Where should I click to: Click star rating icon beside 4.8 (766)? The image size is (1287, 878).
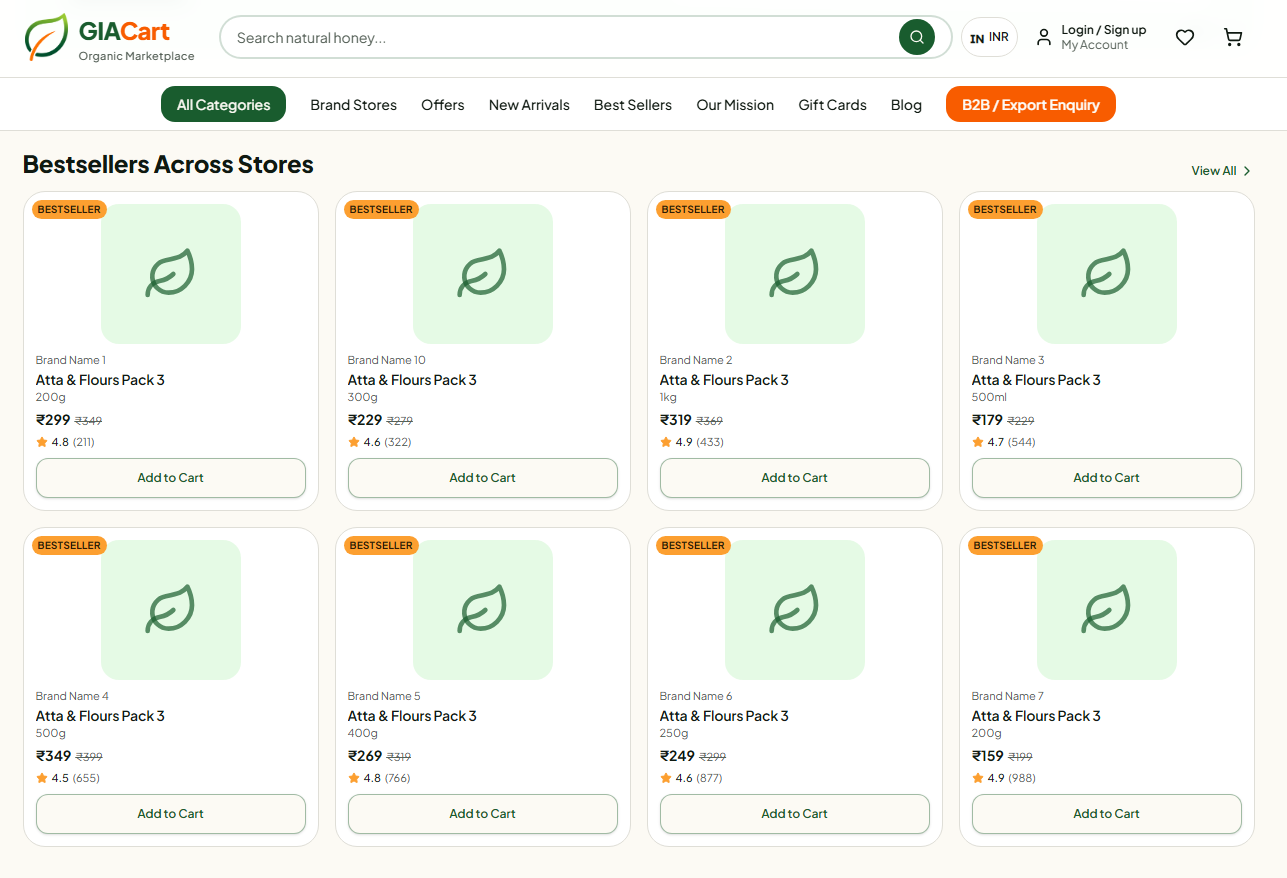point(354,778)
